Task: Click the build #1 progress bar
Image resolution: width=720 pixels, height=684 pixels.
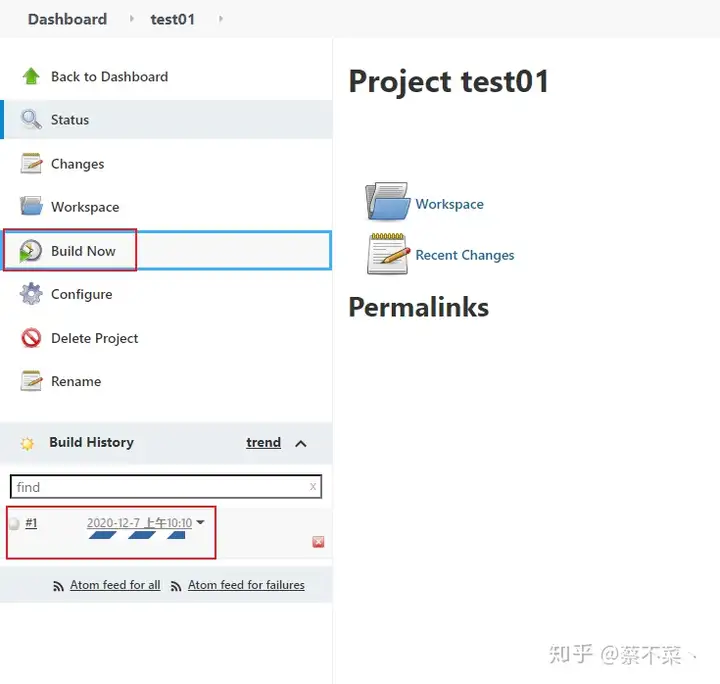Action: tap(137, 535)
